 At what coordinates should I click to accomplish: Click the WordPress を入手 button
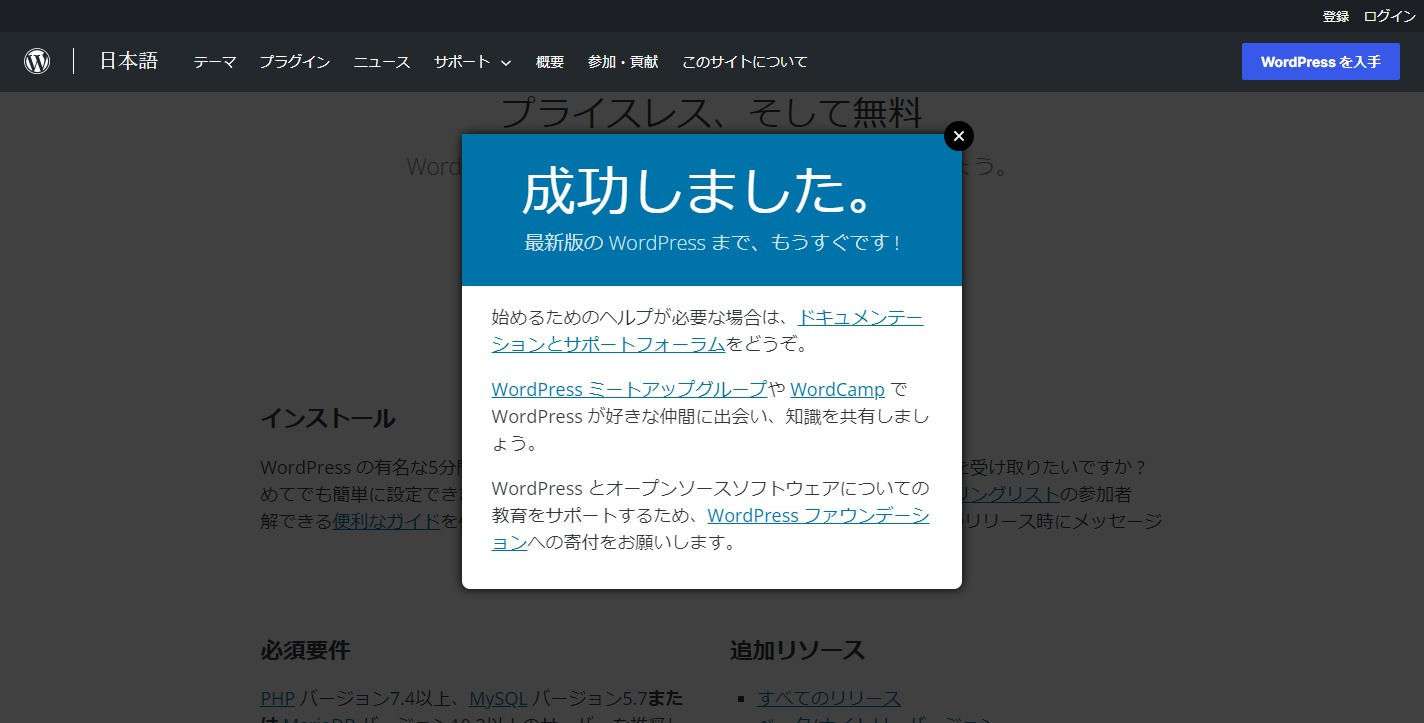(x=1321, y=62)
